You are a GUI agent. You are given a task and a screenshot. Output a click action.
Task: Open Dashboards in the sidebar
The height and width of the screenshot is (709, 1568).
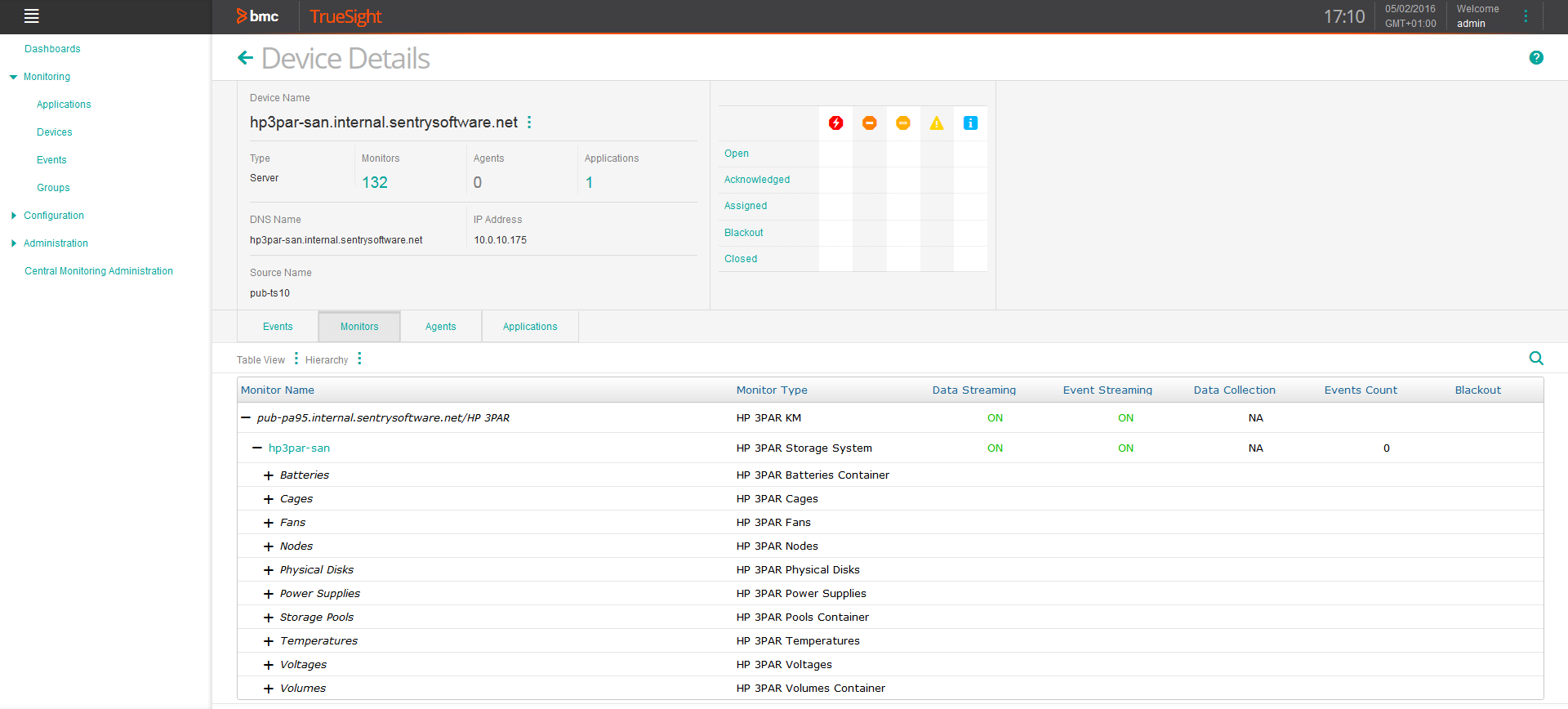point(52,49)
